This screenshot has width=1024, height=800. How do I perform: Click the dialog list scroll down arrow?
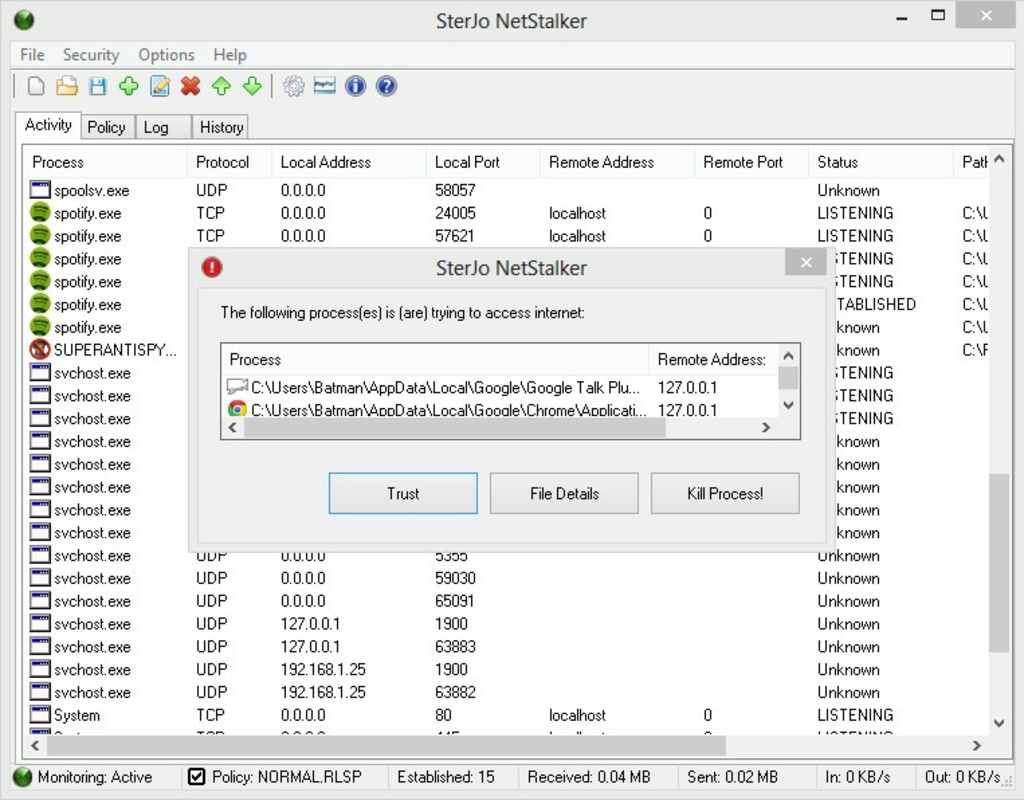(x=788, y=405)
